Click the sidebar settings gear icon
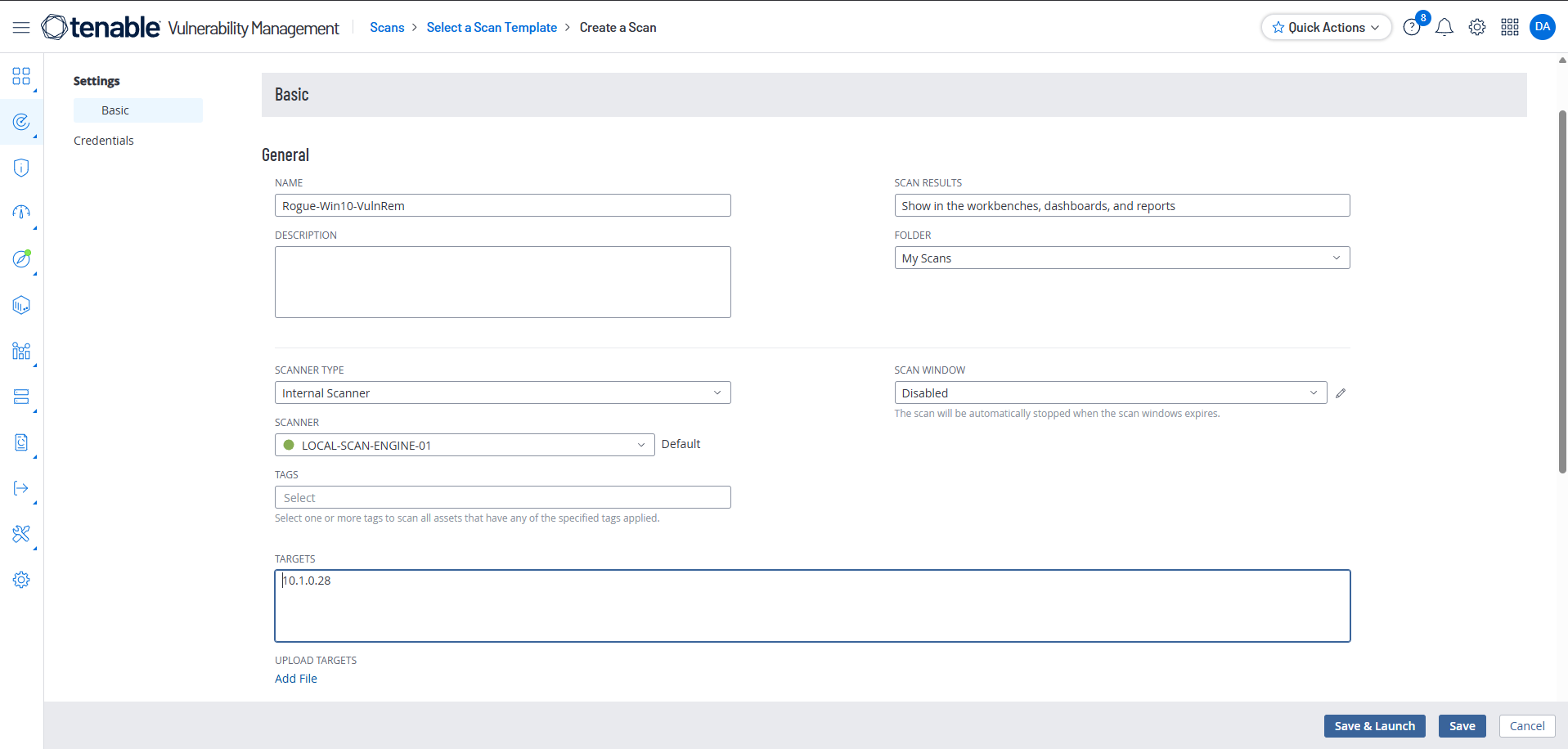 (21, 580)
